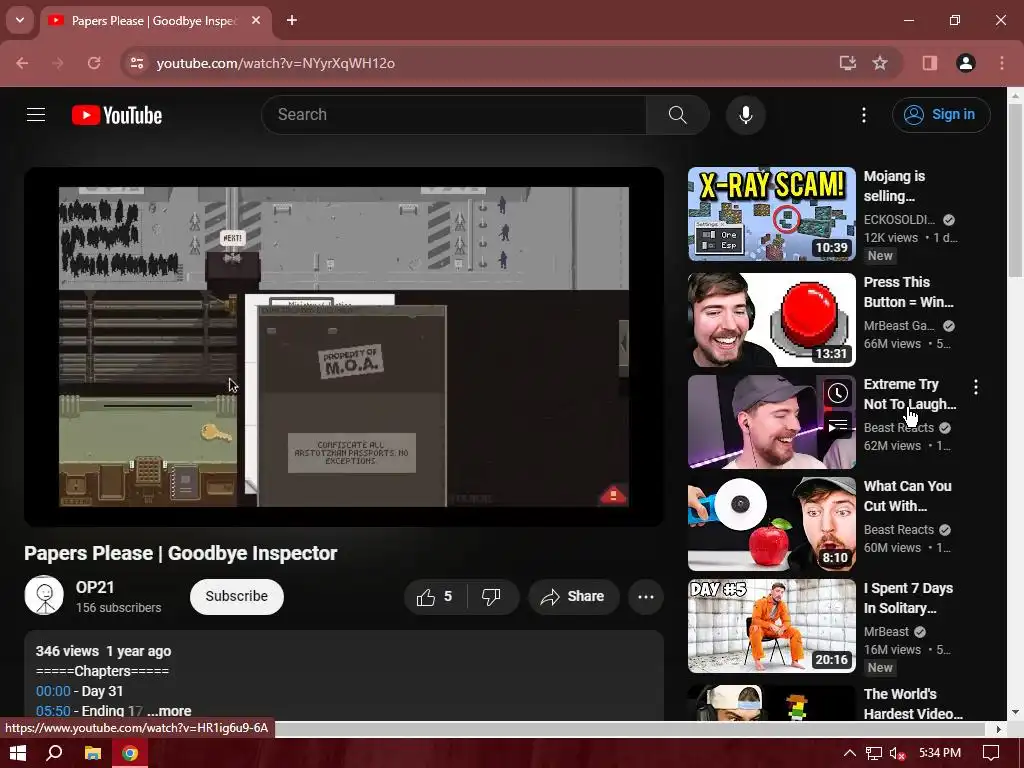The width and height of the screenshot is (1024, 768).
Task: Reload the YouTube page
Action: [x=94, y=63]
